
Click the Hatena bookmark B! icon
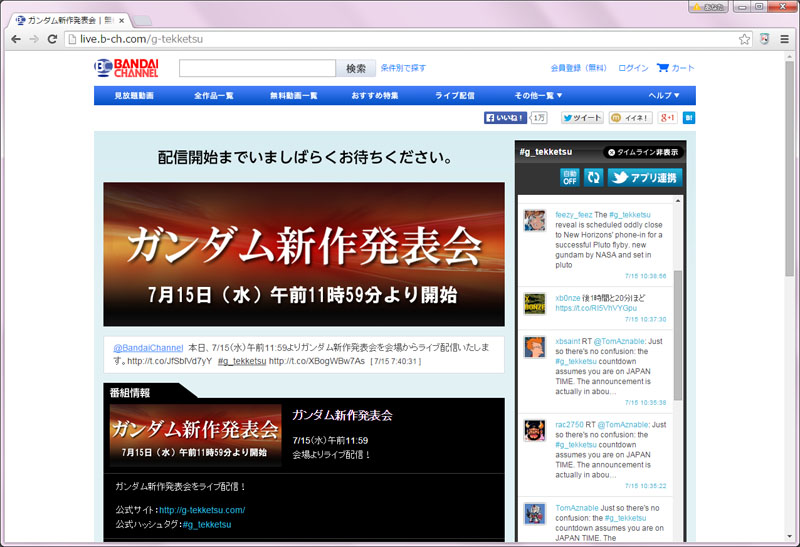tap(689, 118)
